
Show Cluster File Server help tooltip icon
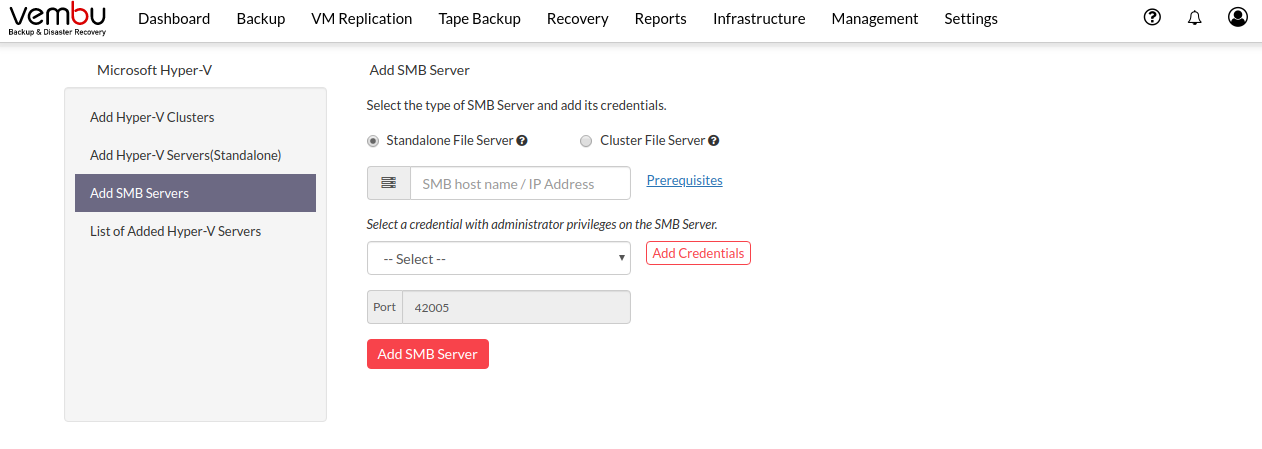(714, 141)
